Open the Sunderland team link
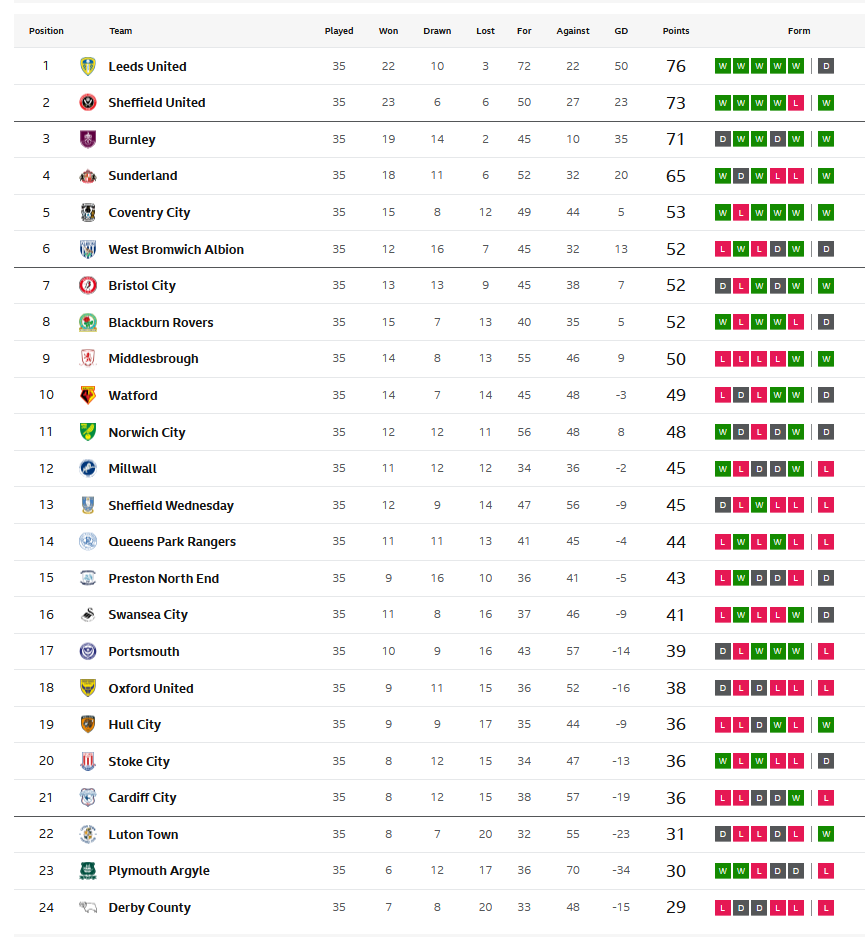The height and width of the screenshot is (937, 865). point(143,176)
